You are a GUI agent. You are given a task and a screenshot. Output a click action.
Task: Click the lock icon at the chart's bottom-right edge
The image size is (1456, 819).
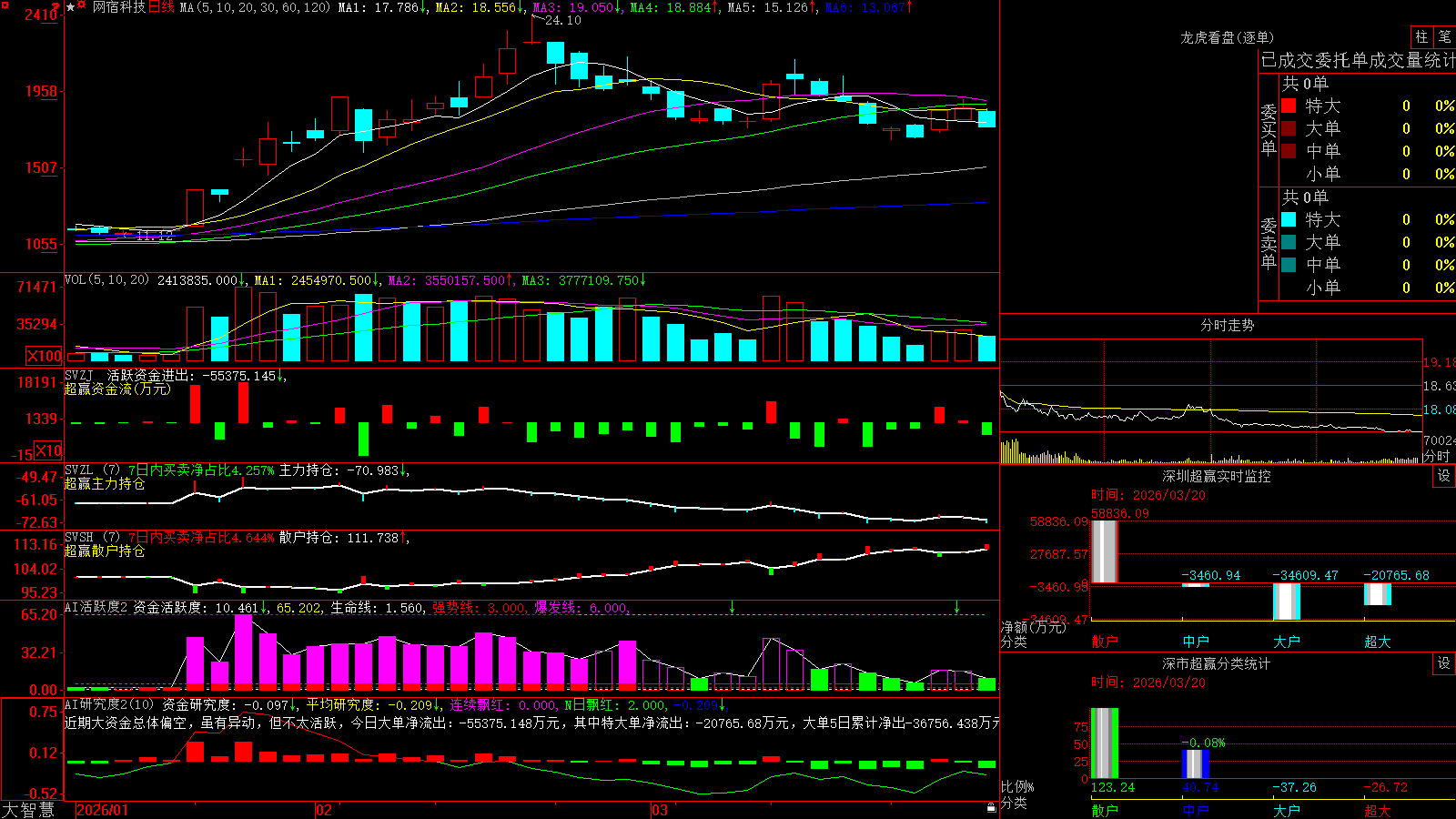(x=991, y=807)
